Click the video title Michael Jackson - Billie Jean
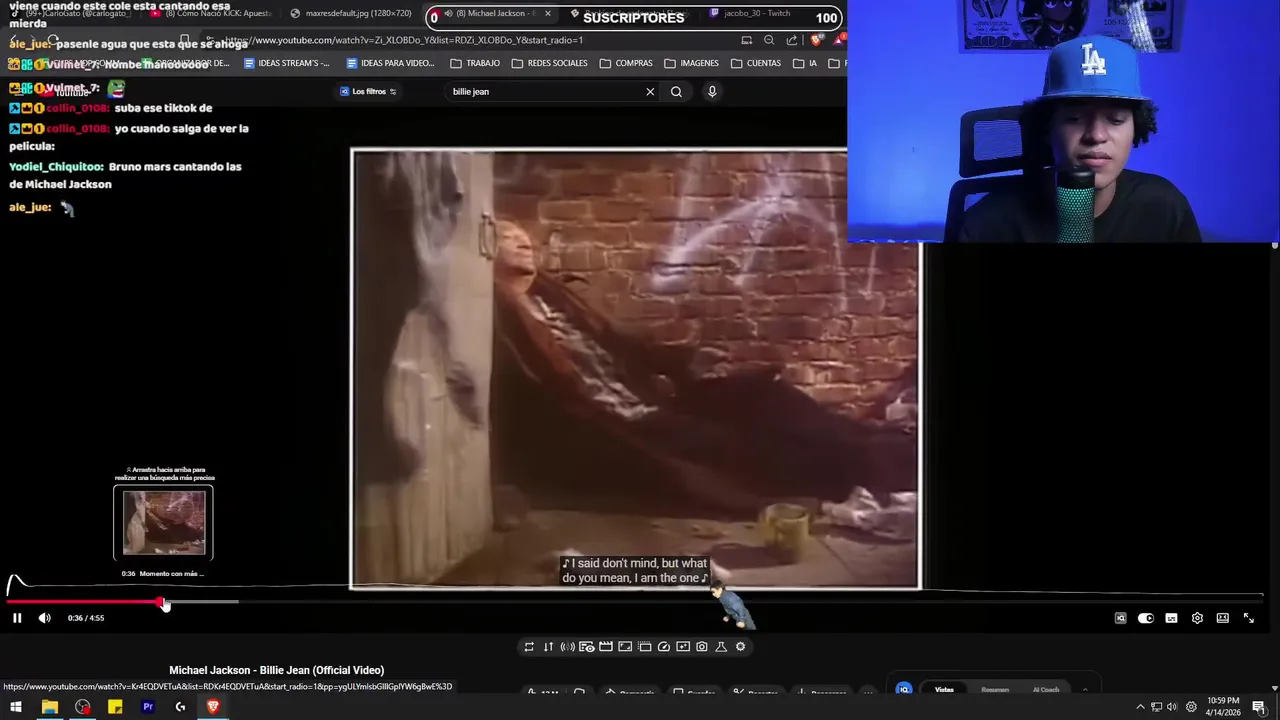Screen dimensions: 1280x720 276,670
